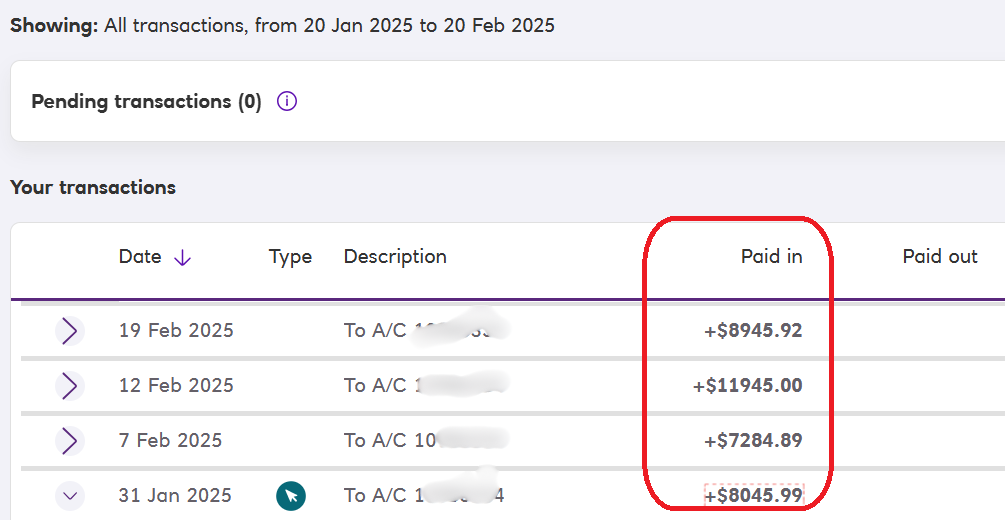This screenshot has width=1005, height=520.
Task: Click the 12 Feb 2025 date cell
Action: (x=176, y=386)
